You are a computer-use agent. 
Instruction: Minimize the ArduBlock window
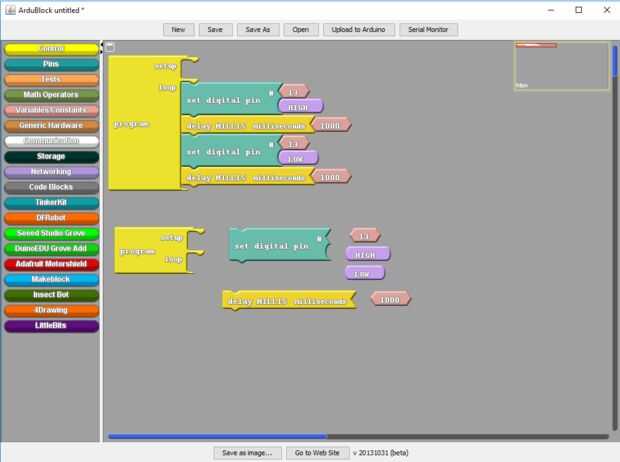pyautogui.click(x=551, y=10)
